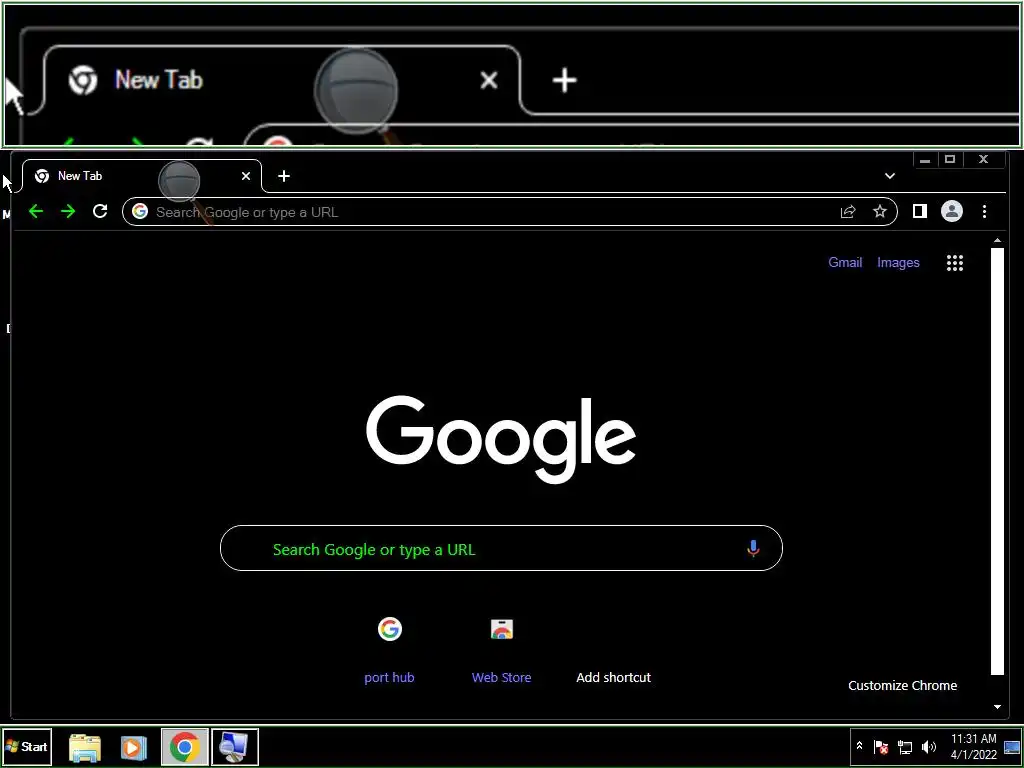The width and height of the screenshot is (1024, 768).
Task: Open the Chrome side panel icon
Action: click(x=920, y=211)
